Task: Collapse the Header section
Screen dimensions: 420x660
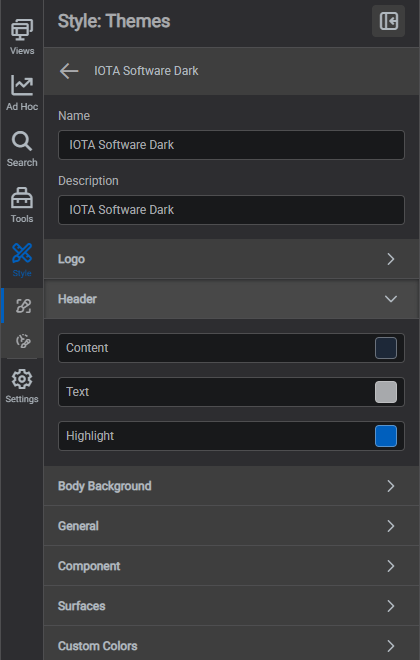Action: [x=231, y=299]
